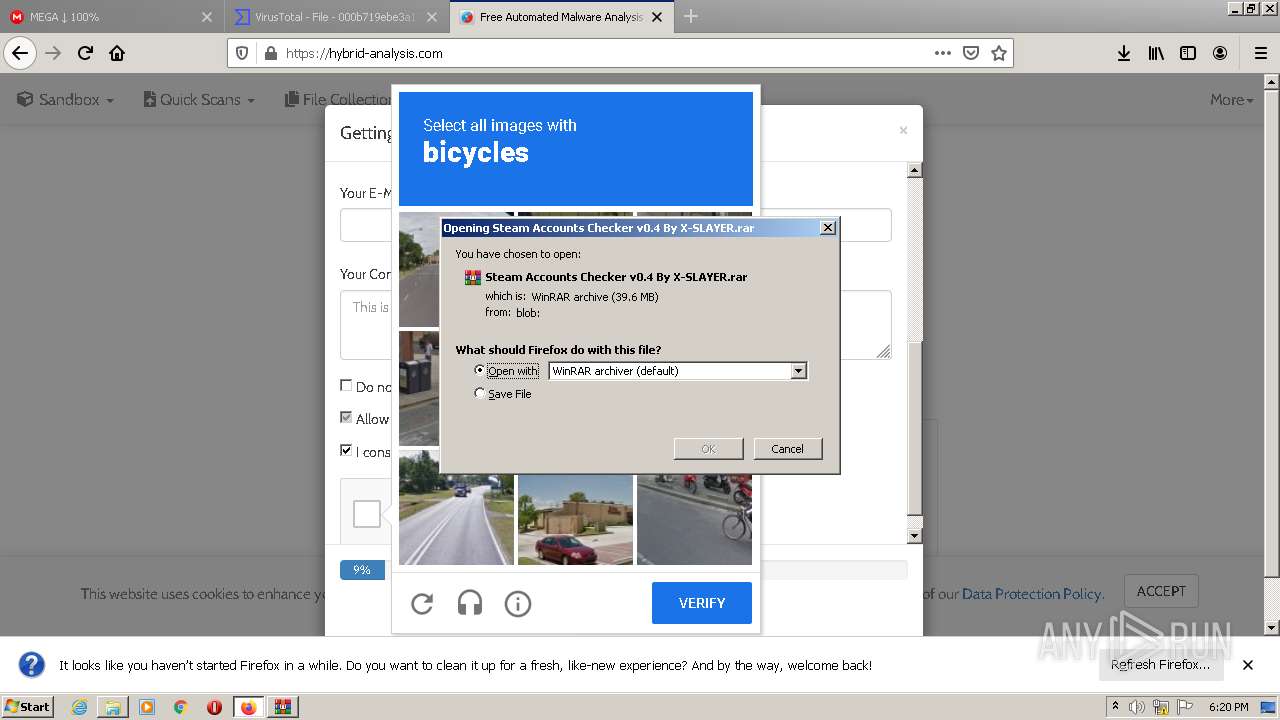Image resolution: width=1280 pixels, height=720 pixels.
Task: Click the 6:20 PM system clock
Action: 1228,707
